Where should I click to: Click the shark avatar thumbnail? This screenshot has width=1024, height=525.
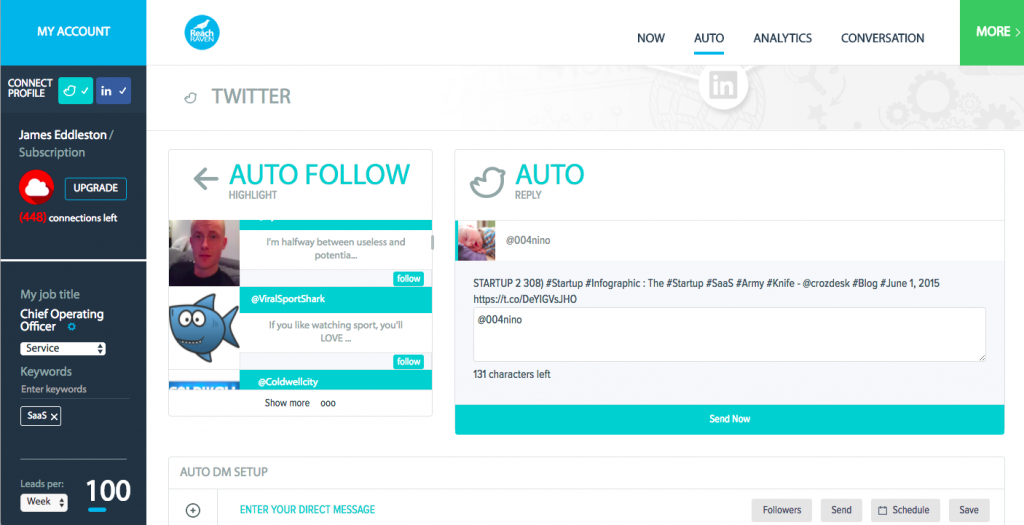[204, 328]
